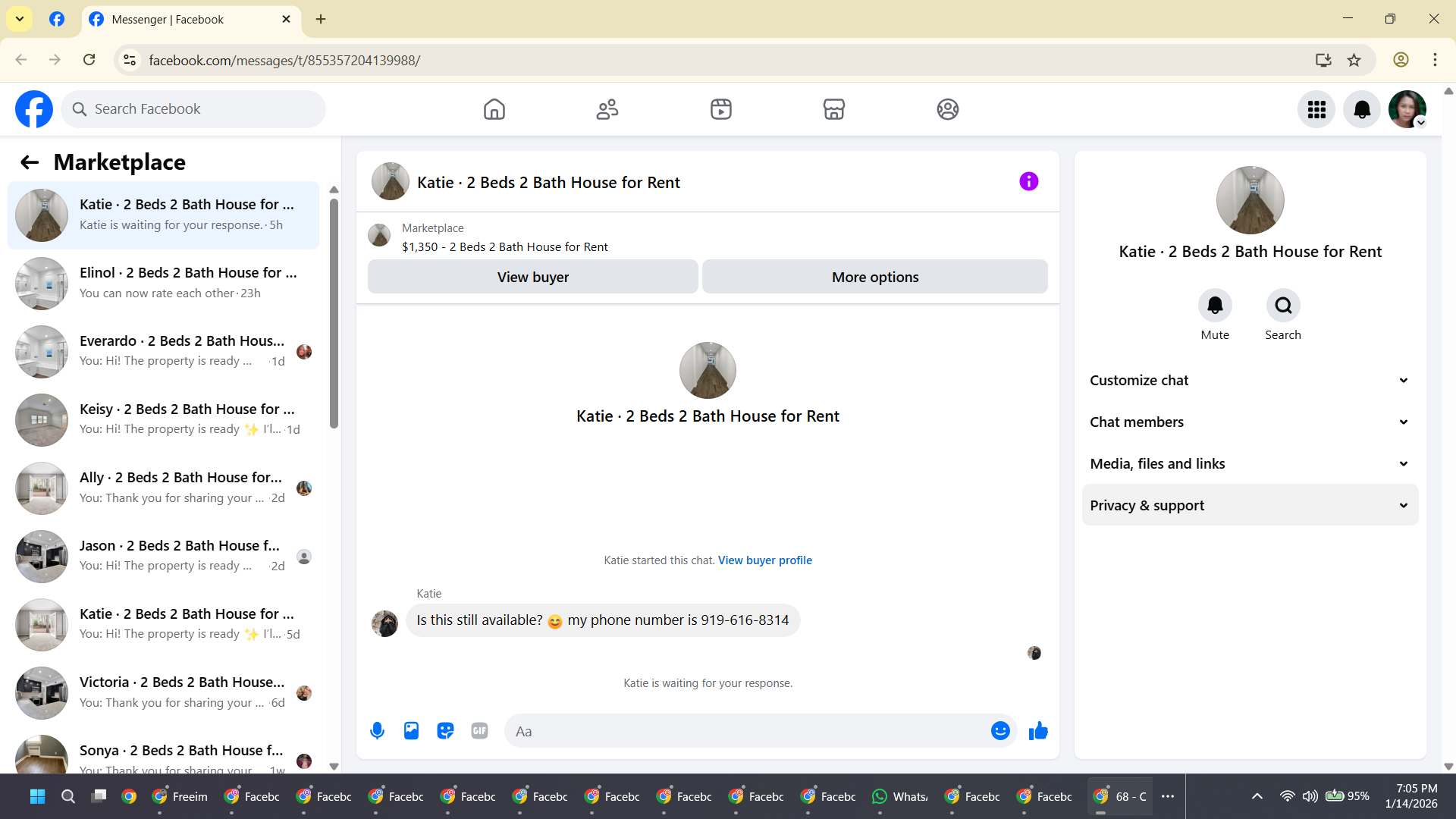Expand Media, files and links section

click(x=1250, y=464)
